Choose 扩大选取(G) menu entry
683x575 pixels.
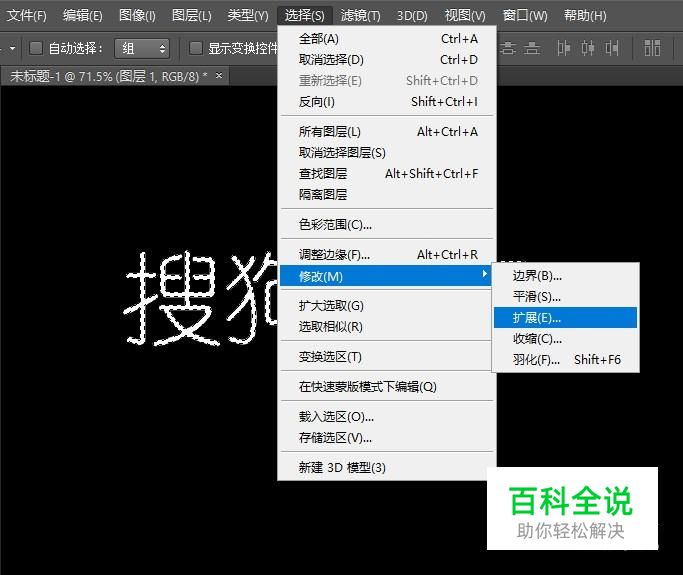387,306
